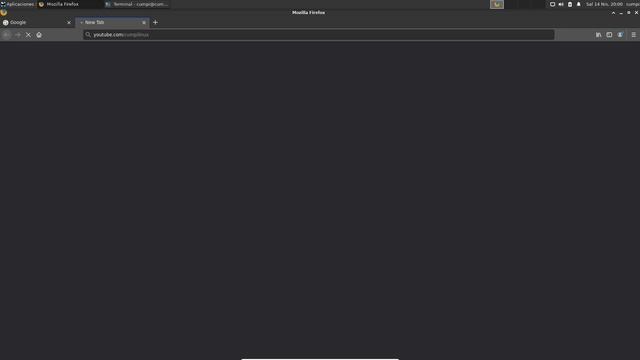Open the Firefox hamburger menu

pyautogui.click(x=633, y=35)
